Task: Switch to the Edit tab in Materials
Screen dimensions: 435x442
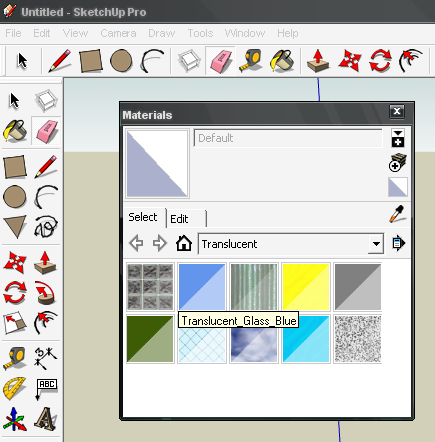Action: pyautogui.click(x=186, y=219)
